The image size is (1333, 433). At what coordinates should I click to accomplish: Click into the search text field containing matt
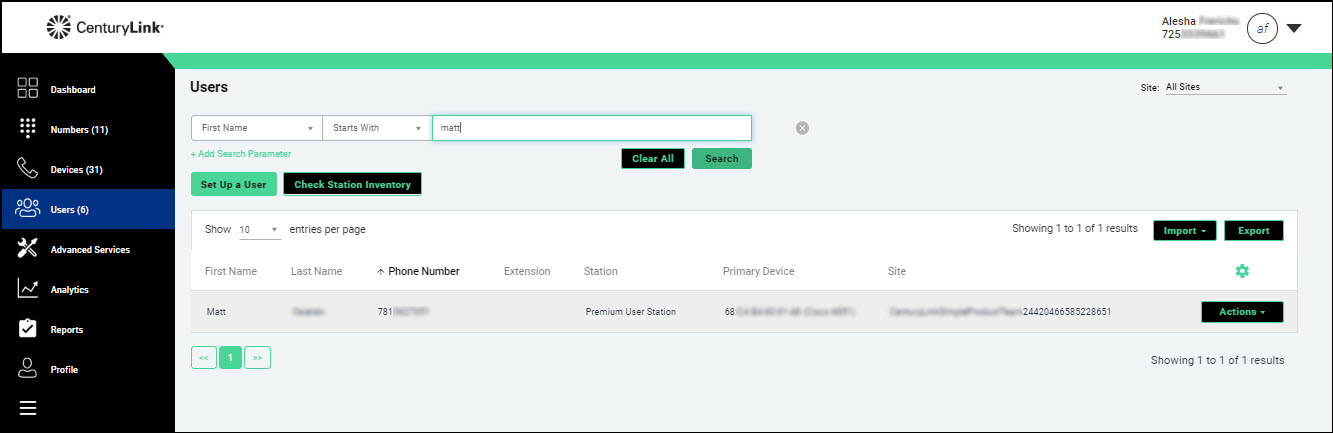click(x=592, y=128)
